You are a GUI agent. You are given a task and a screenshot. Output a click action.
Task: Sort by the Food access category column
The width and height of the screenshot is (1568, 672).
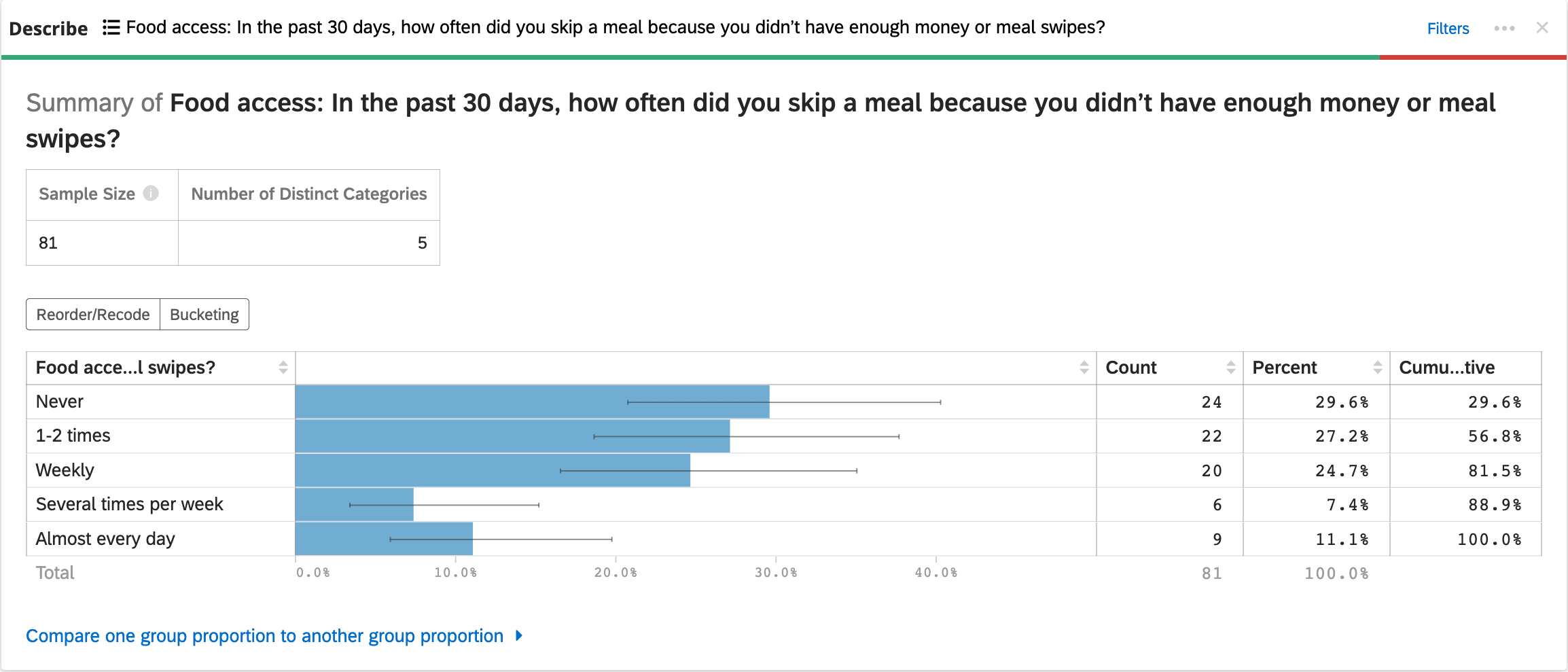pos(283,368)
